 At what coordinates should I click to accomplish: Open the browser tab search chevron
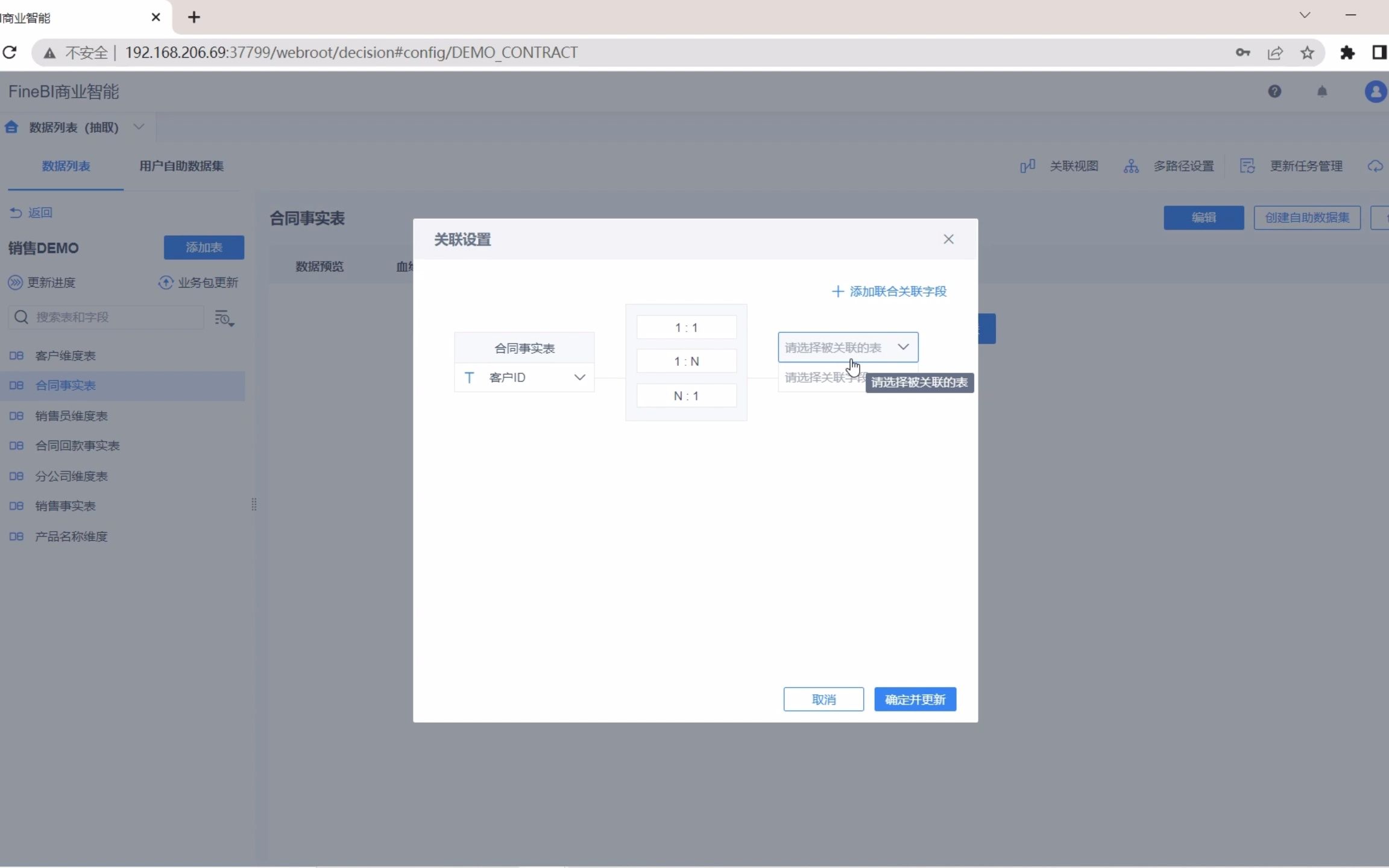pos(1305,15)
